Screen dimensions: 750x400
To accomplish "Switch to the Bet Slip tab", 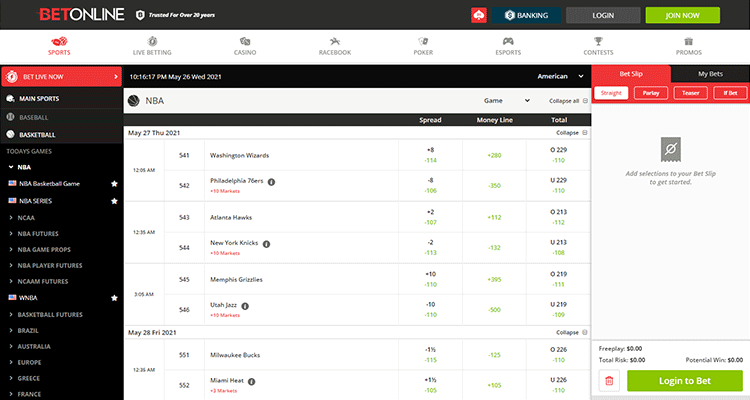I will click(631, 74).
